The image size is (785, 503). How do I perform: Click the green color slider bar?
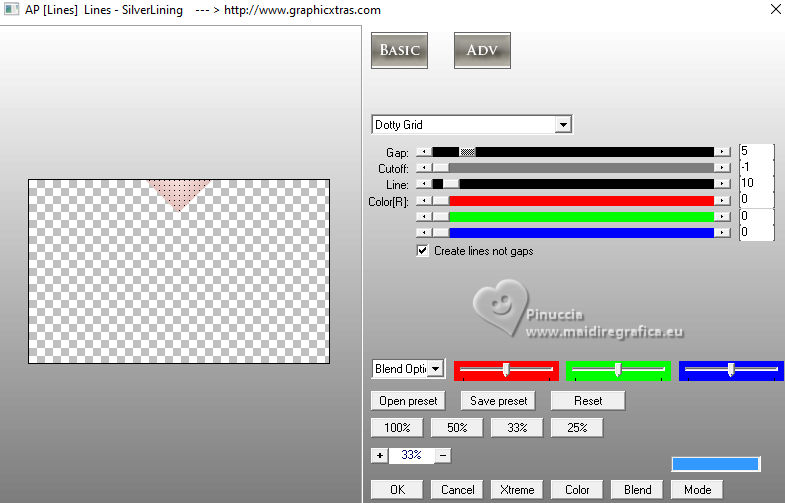(573, 217)
